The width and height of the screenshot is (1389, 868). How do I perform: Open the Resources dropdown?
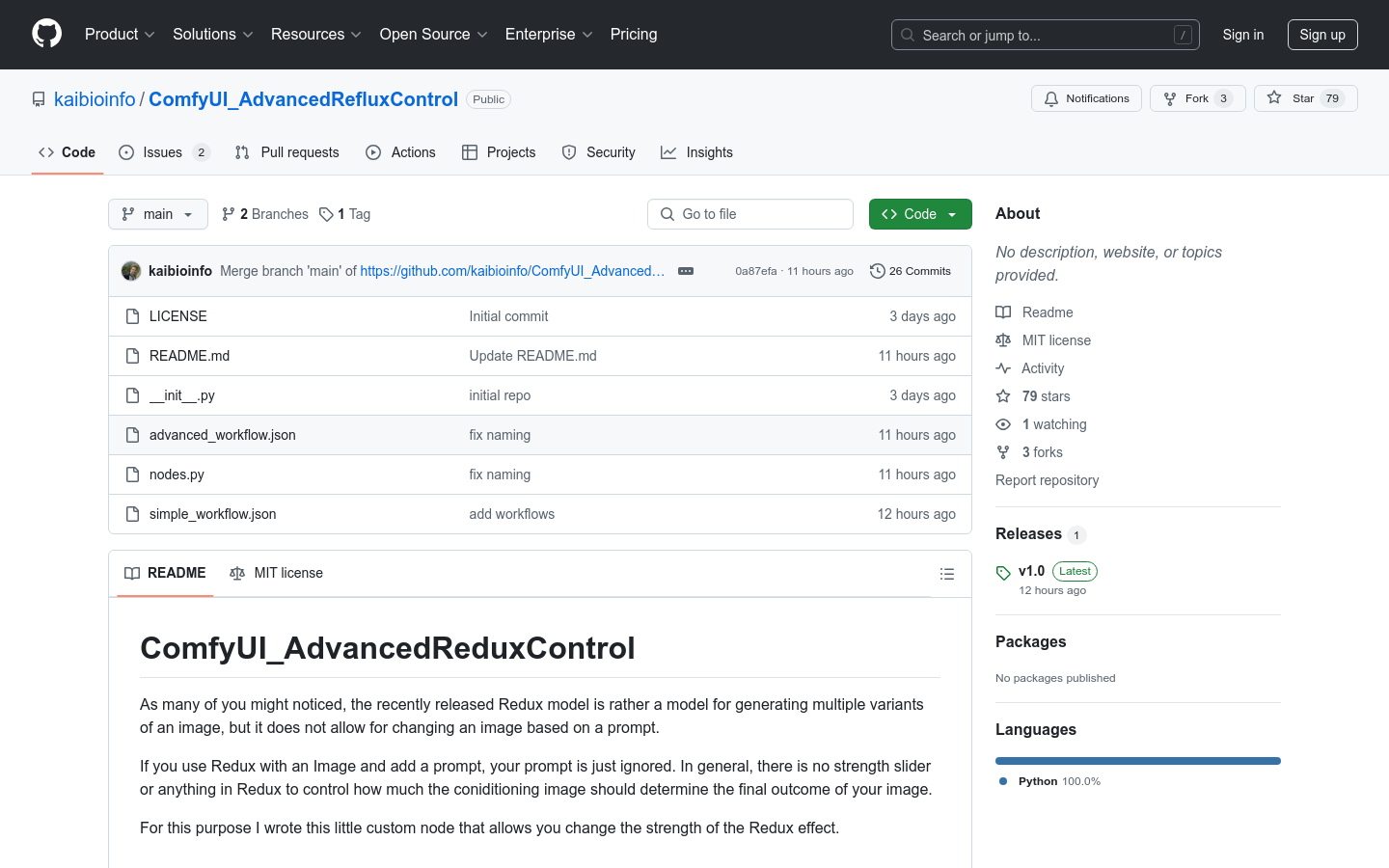[x=316, y=34]
